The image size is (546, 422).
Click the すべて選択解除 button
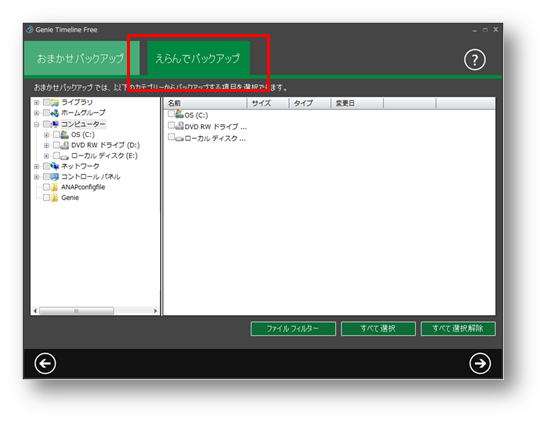pyautogui.click(x=458, y=328)
